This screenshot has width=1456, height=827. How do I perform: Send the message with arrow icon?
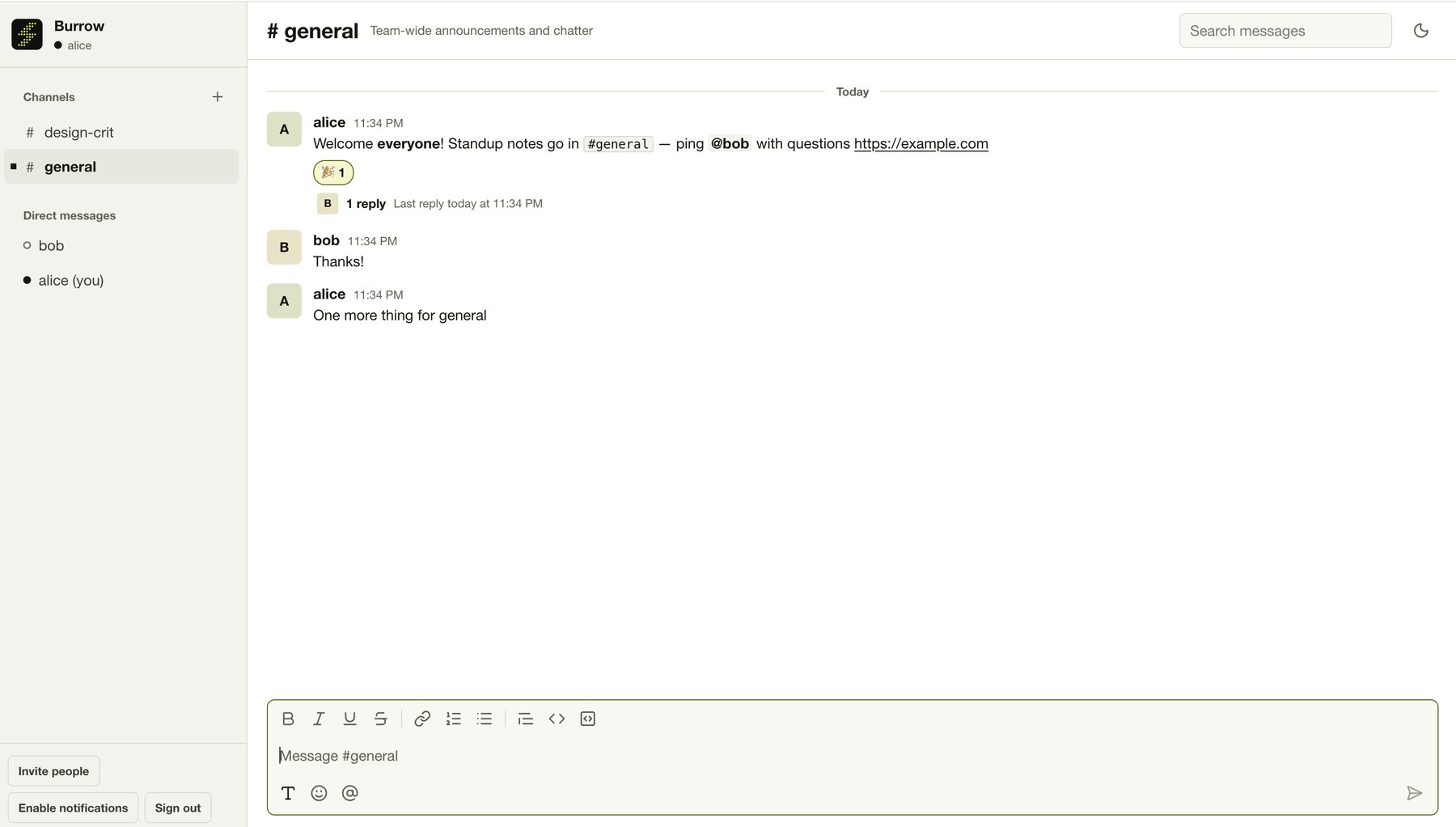[1414, 793]
